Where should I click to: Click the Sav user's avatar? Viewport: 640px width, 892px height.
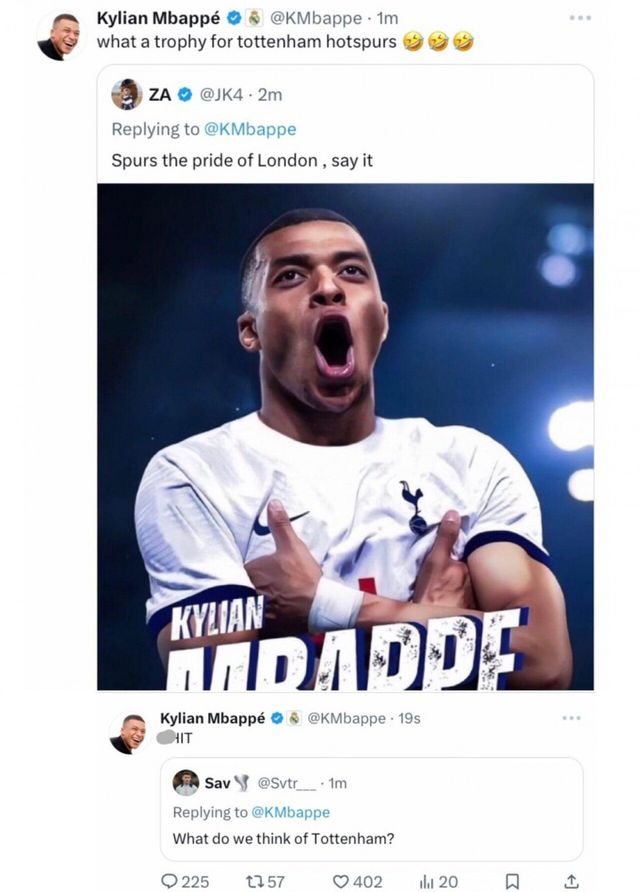click(x=186, y=782)
